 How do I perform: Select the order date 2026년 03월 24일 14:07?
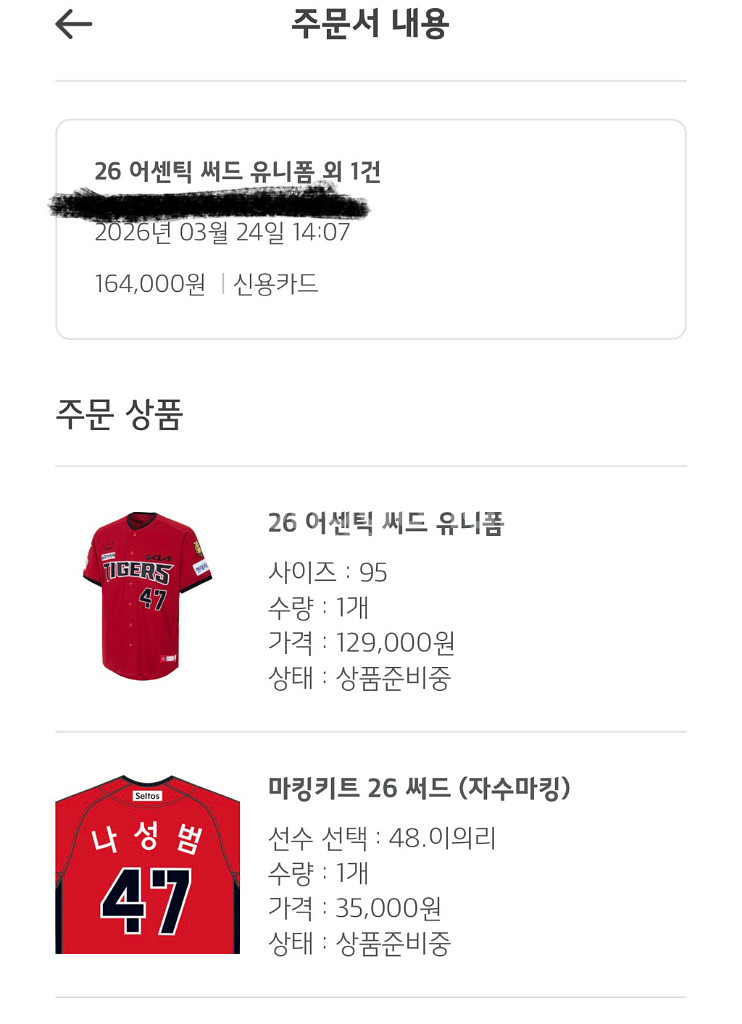coord(222,233)
